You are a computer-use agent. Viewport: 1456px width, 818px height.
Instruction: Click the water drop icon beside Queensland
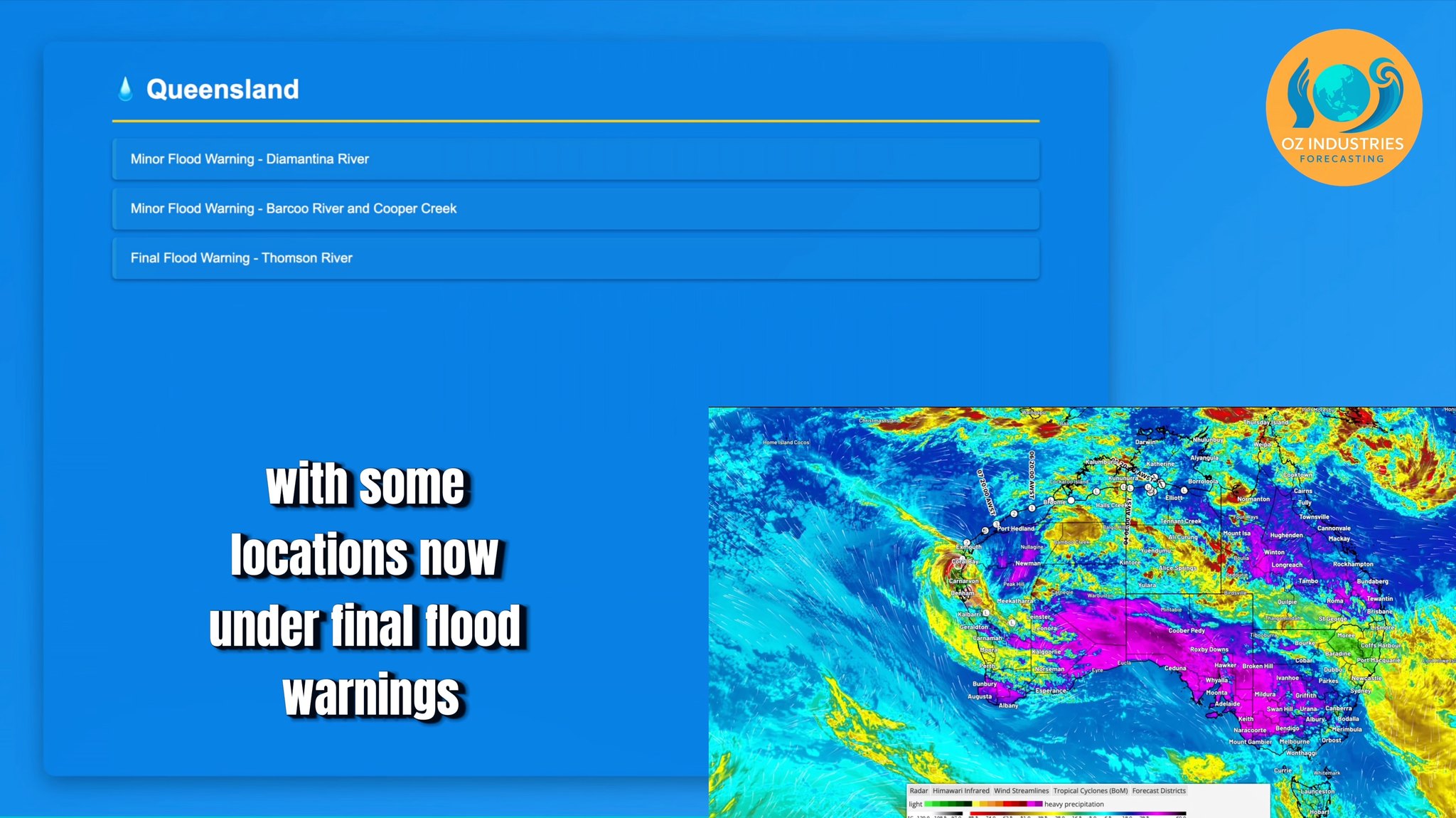pyautogui.click(x=126, y=89)
